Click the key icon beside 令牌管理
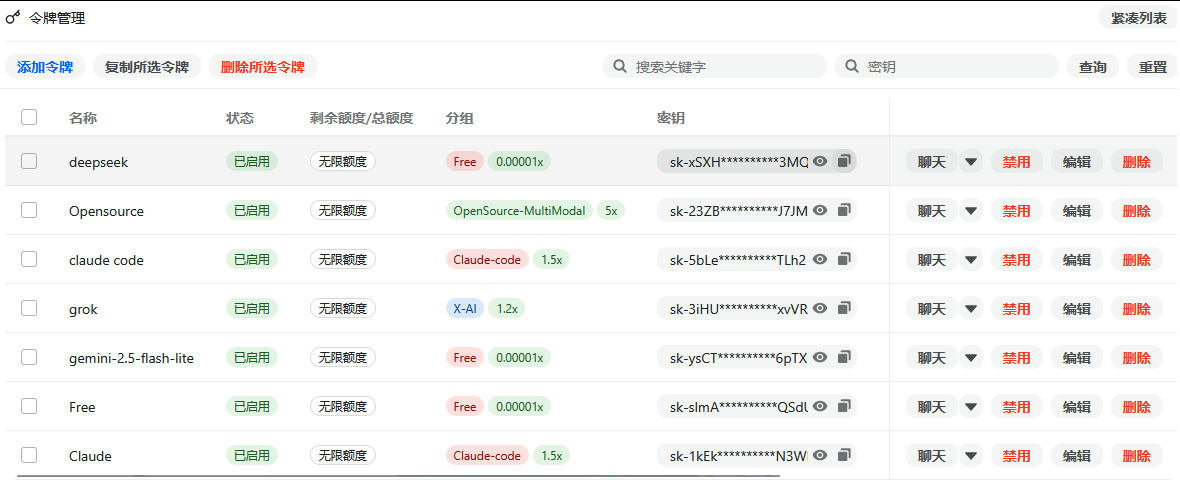 click(x=13, y=17)
